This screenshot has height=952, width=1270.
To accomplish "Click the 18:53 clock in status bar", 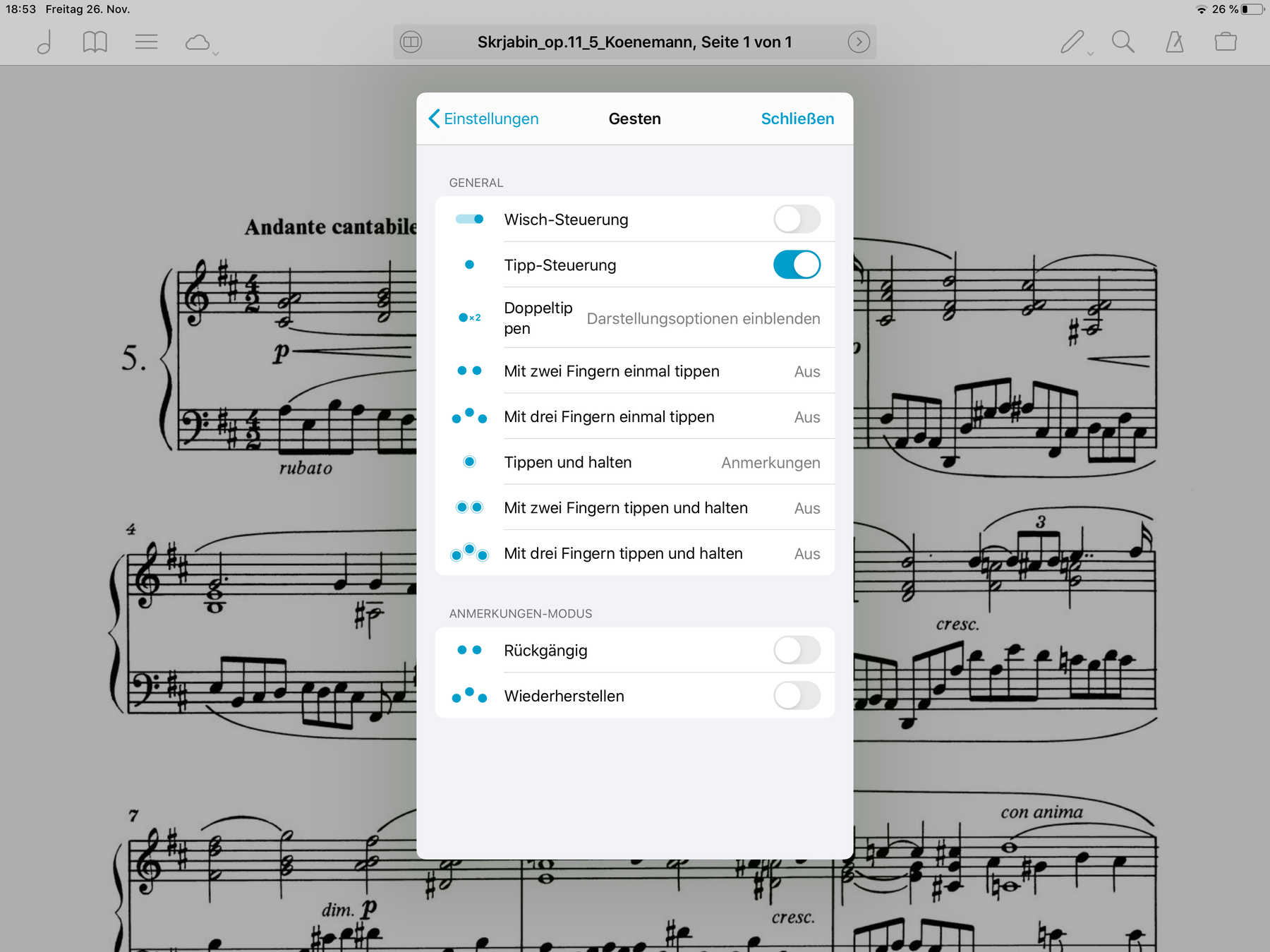I will pyautogui.click(x=20, y=9).
